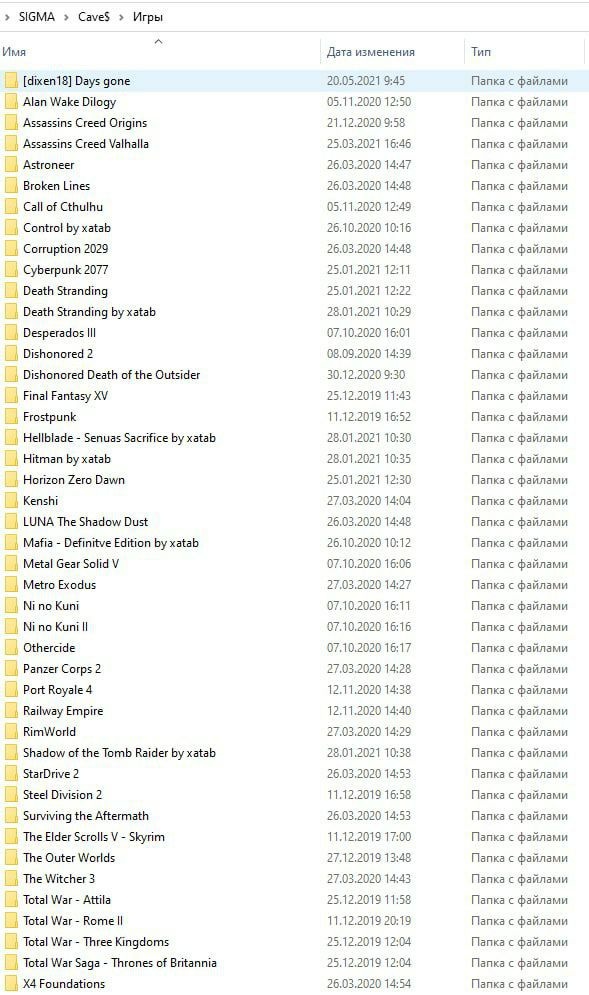Click the Astroneer folder icon
This screenshot has width=589, height=995.
pos(11,165)
